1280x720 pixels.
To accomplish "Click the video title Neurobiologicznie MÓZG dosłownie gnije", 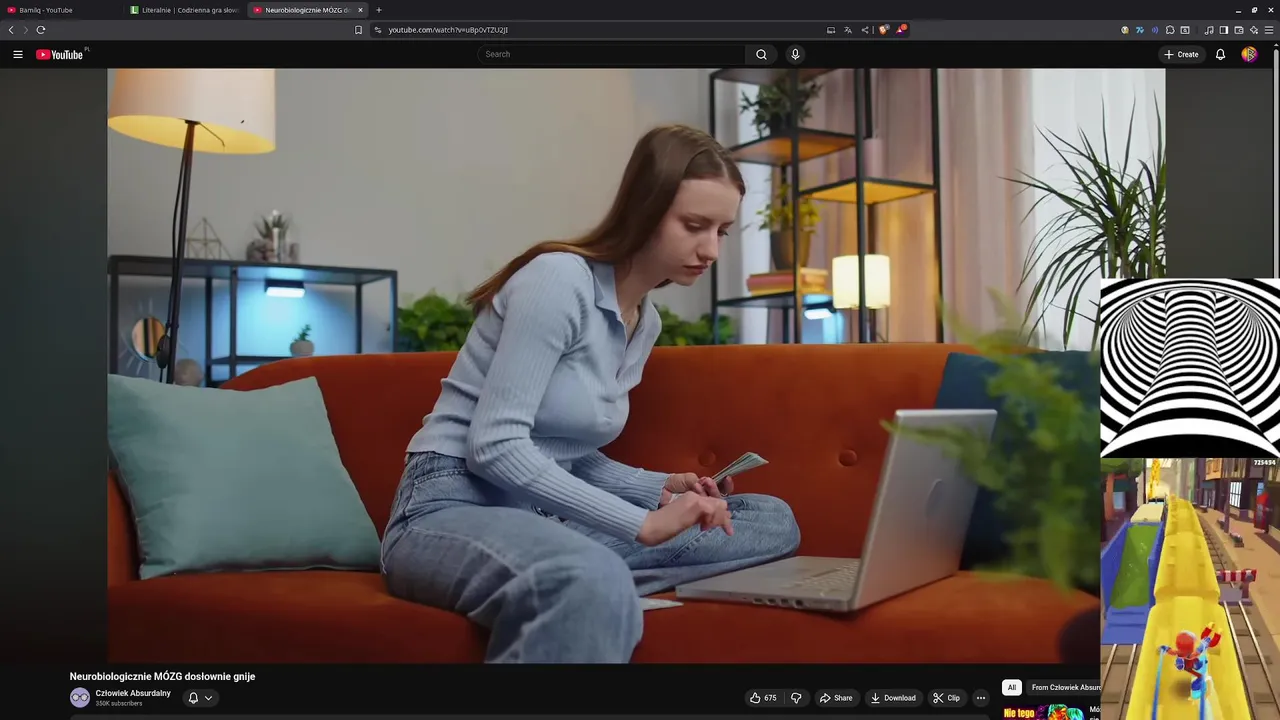I will click(162, 677).
